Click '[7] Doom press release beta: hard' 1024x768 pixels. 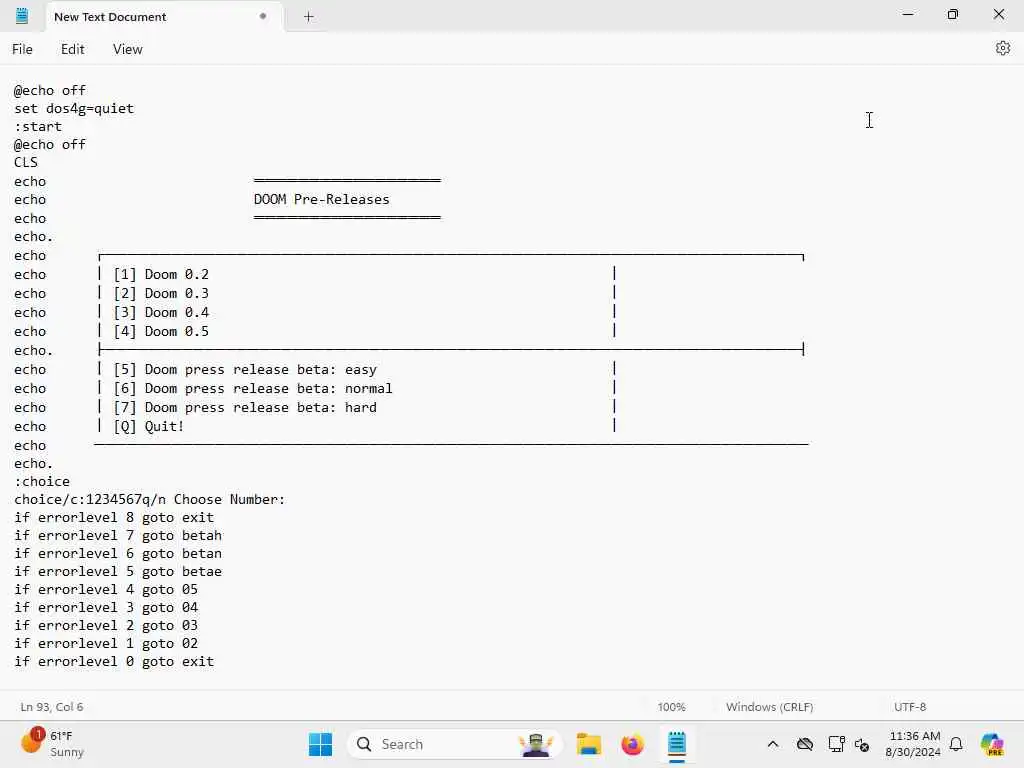pos(245,408)
